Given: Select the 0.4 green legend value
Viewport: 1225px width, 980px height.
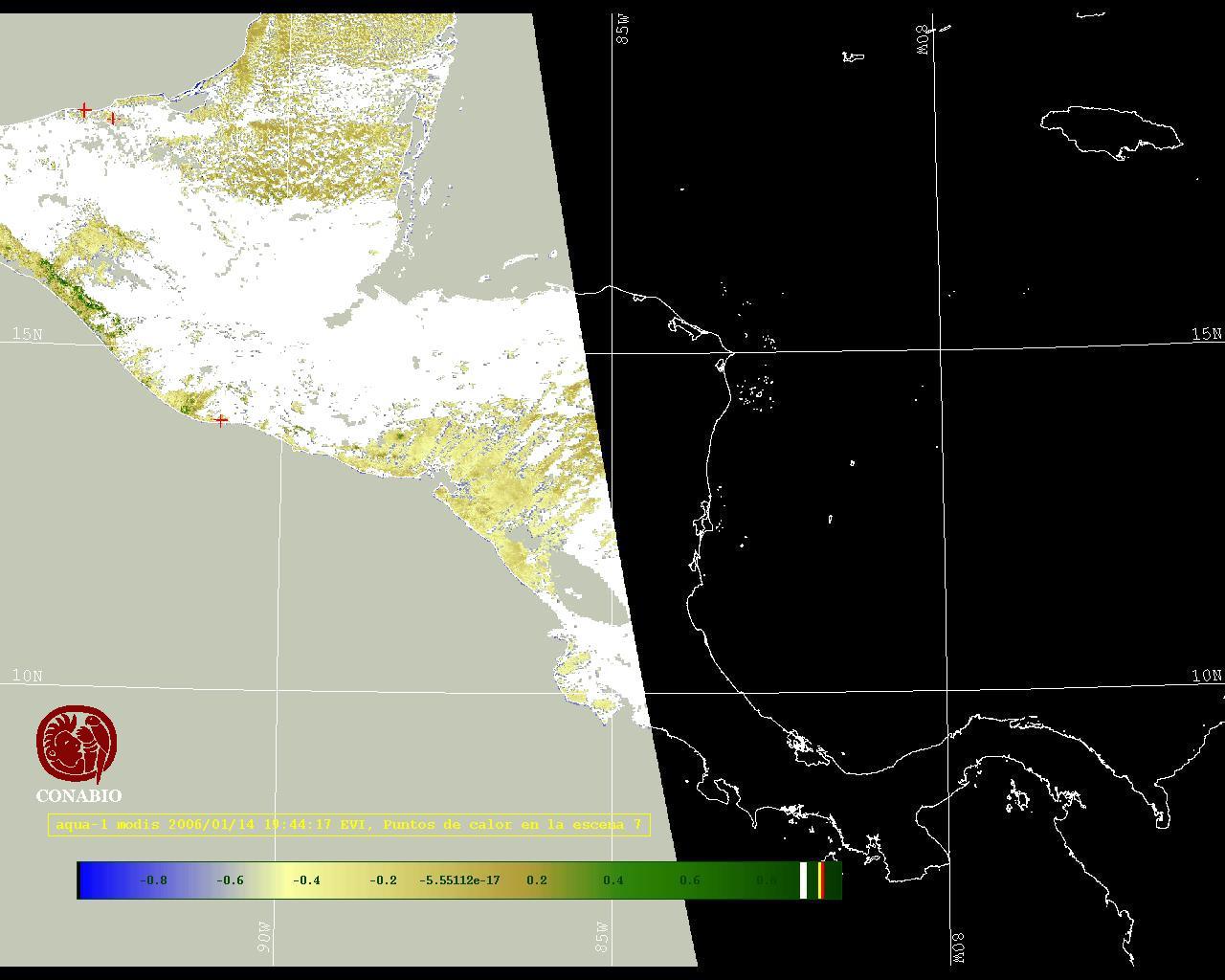Looking at the screenshot, I should pos(613,880).
